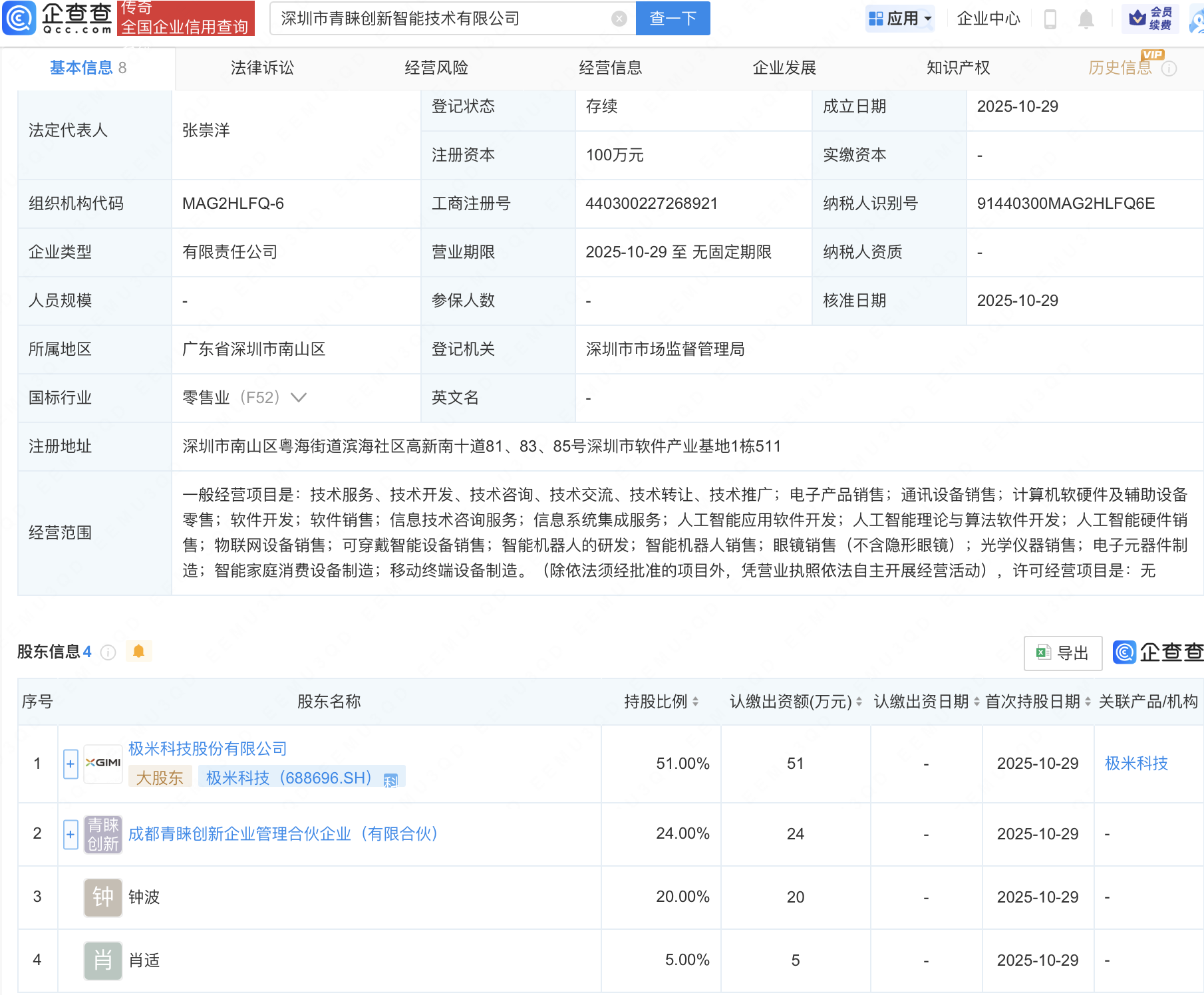
Task: Click the info icon next to 股东信息
Action: point(108,652)
